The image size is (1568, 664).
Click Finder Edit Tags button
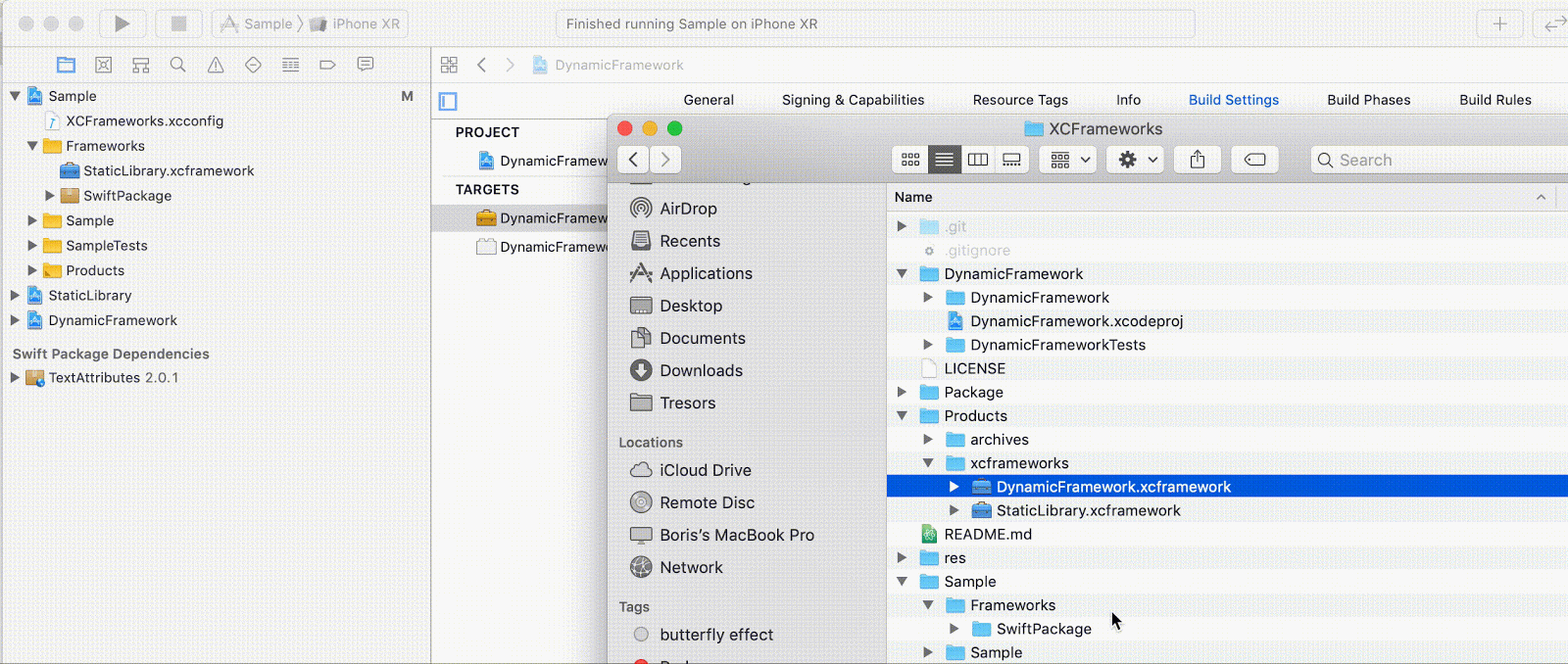pos(1255,160)
